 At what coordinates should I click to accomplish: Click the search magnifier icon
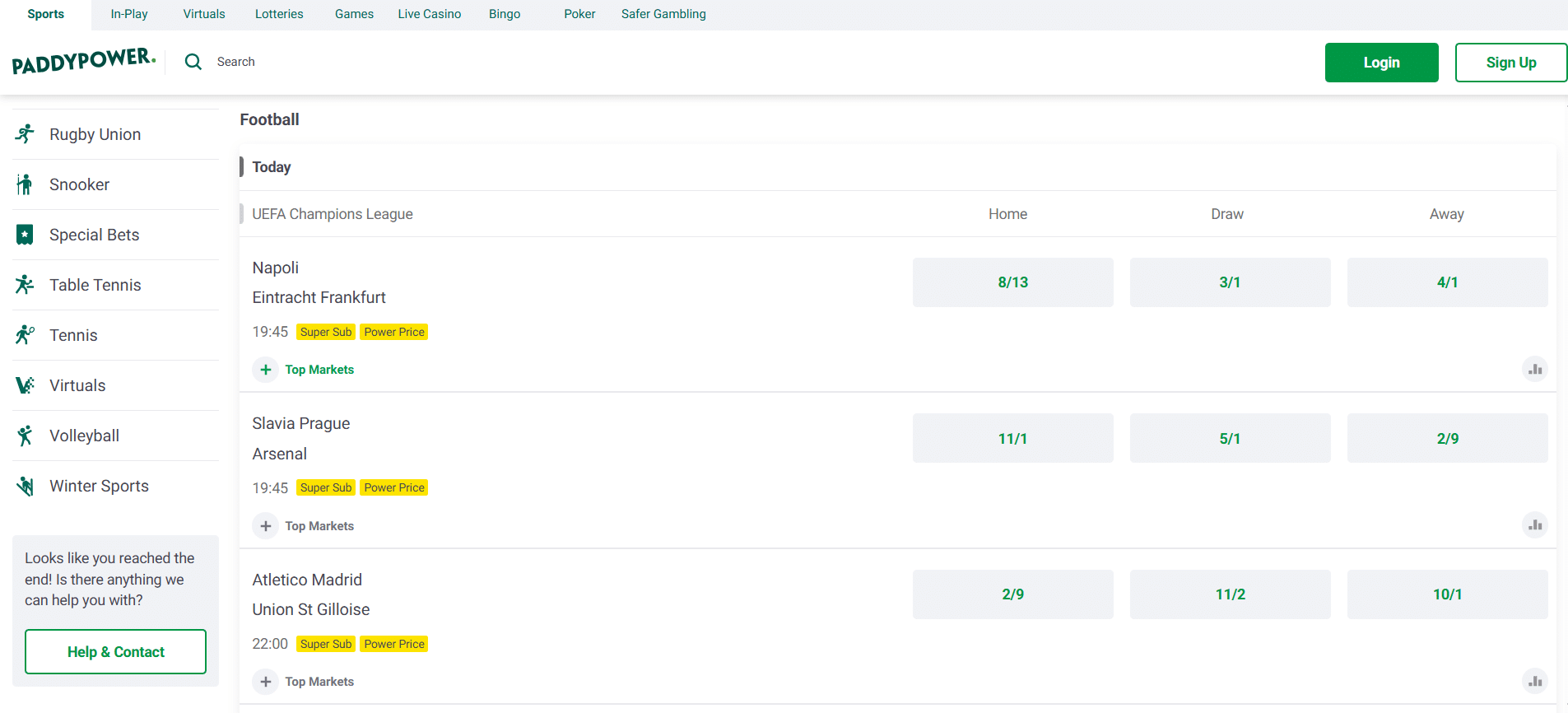pyautogui.click(x=193, y=62)
